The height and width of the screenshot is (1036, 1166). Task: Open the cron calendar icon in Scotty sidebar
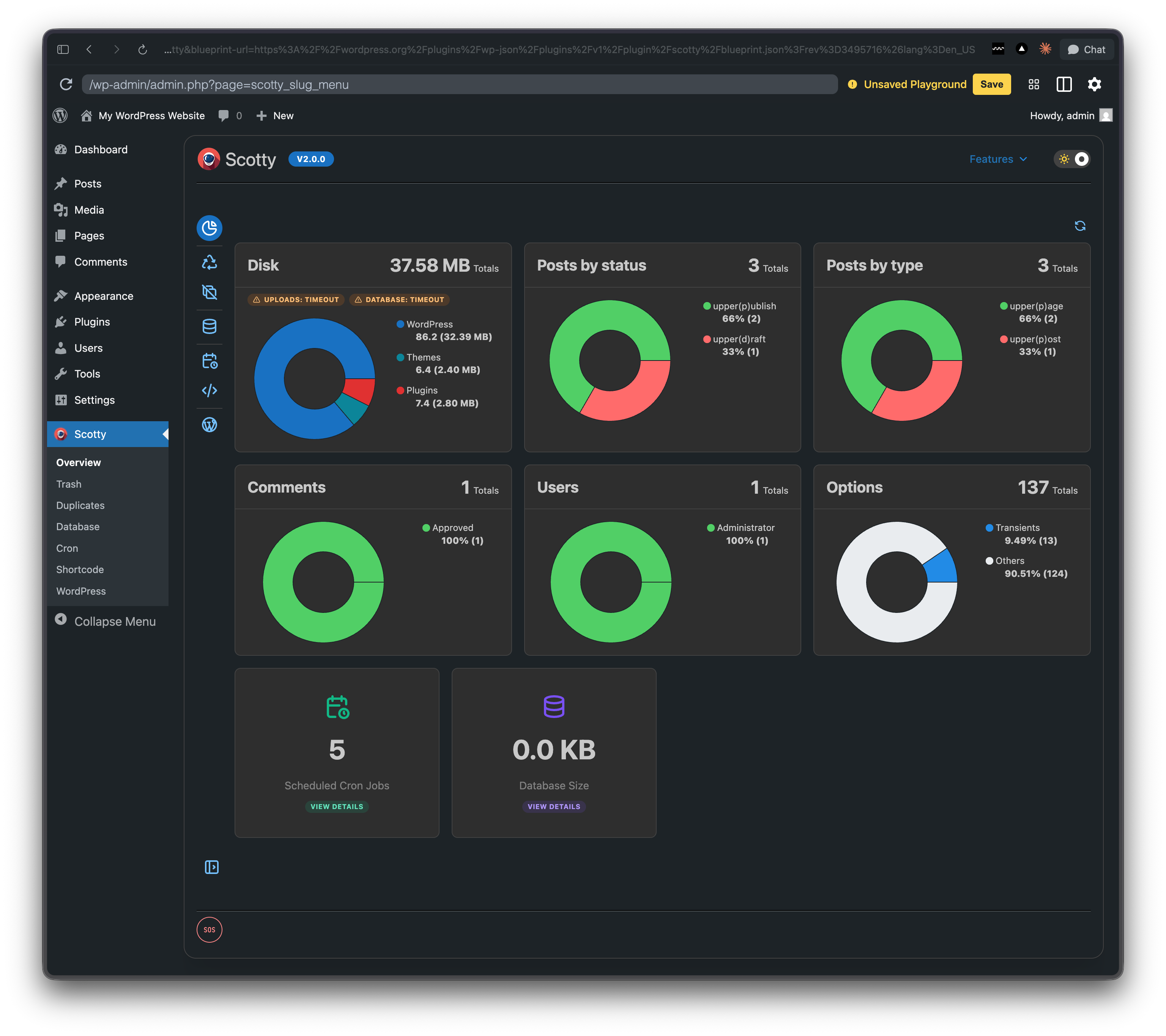pos(210,361)
